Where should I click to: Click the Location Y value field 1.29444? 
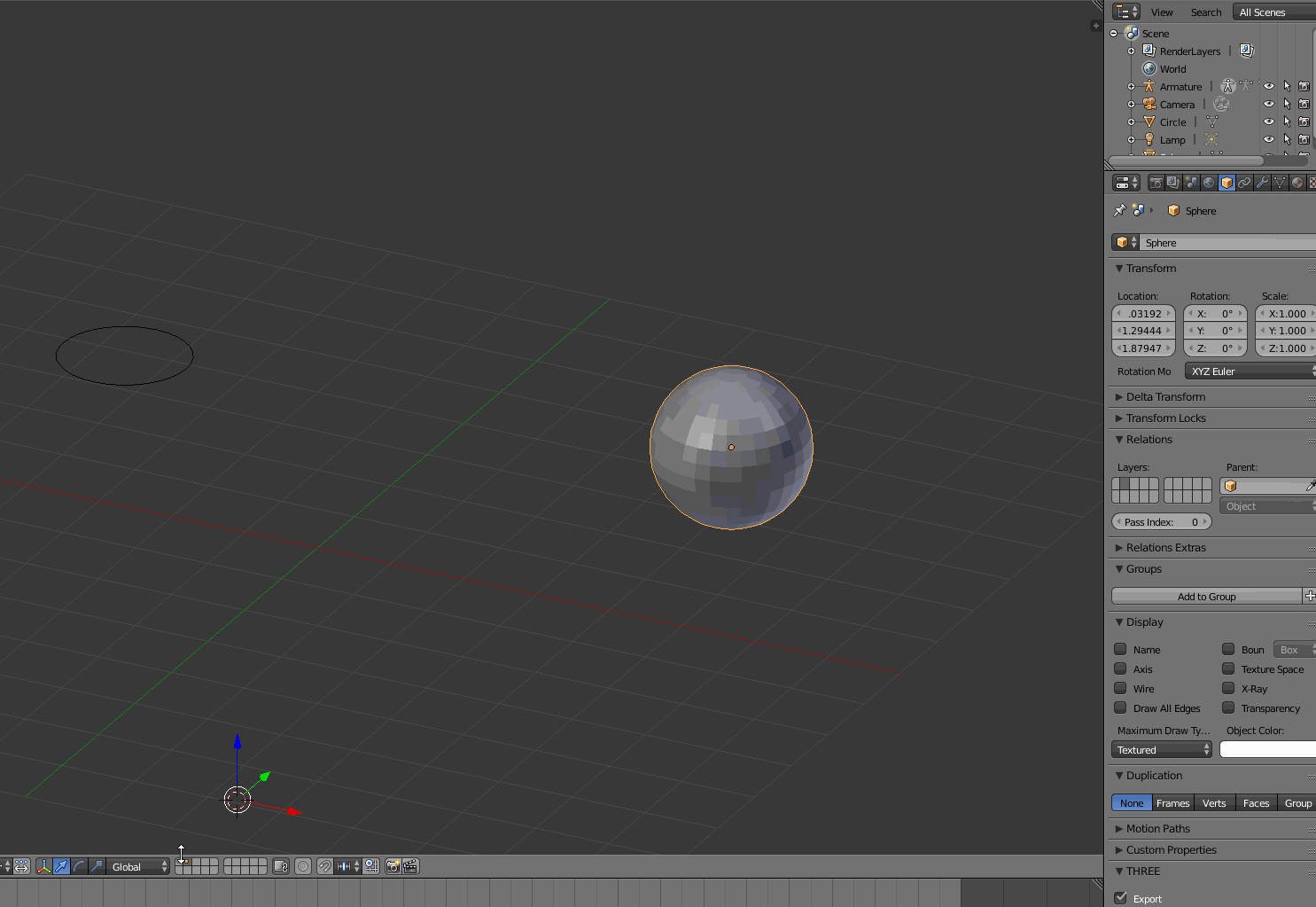pyautogui.click(x=1143, y=331)
